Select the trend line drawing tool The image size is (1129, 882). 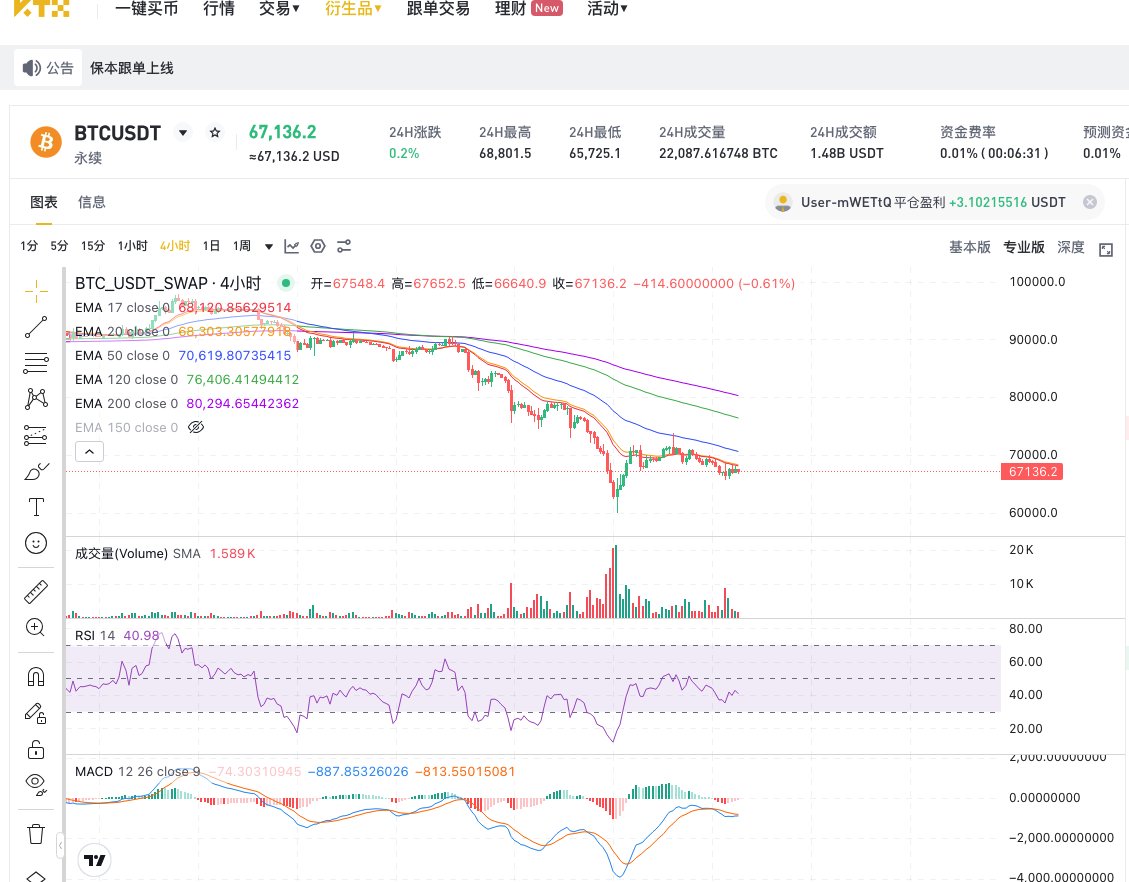[36, 327]
